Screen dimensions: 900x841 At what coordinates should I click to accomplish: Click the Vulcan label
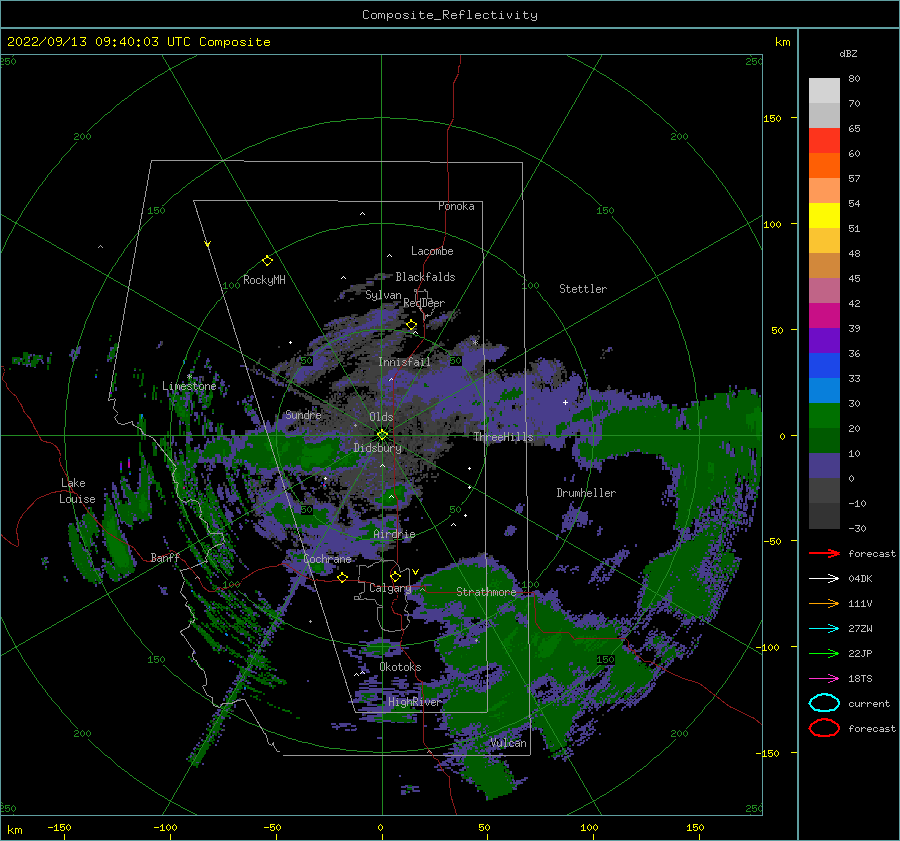pos(509,743)
